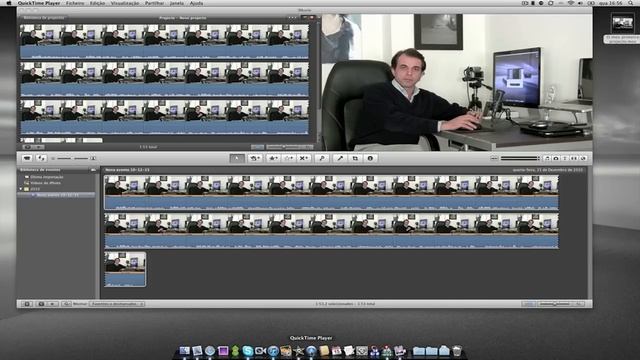Open Safari compass icon in the Dock
640x360 pixels.
click(x=210, y=351)
